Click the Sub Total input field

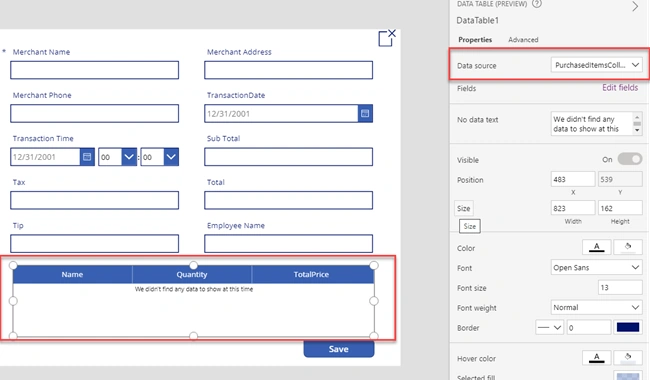click(288, 157)
